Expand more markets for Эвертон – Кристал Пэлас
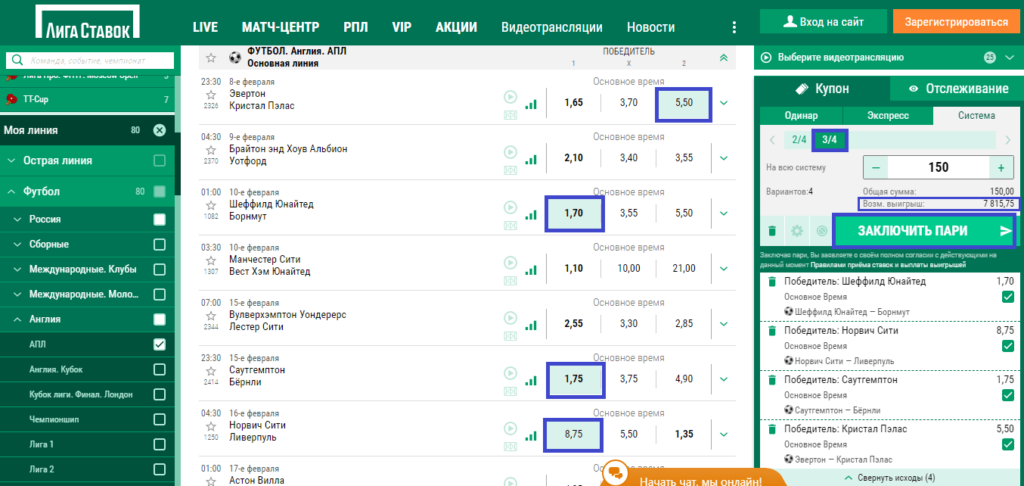This screenshot has width=1024, height=486. pyautogui.click(x=724, y=102)
